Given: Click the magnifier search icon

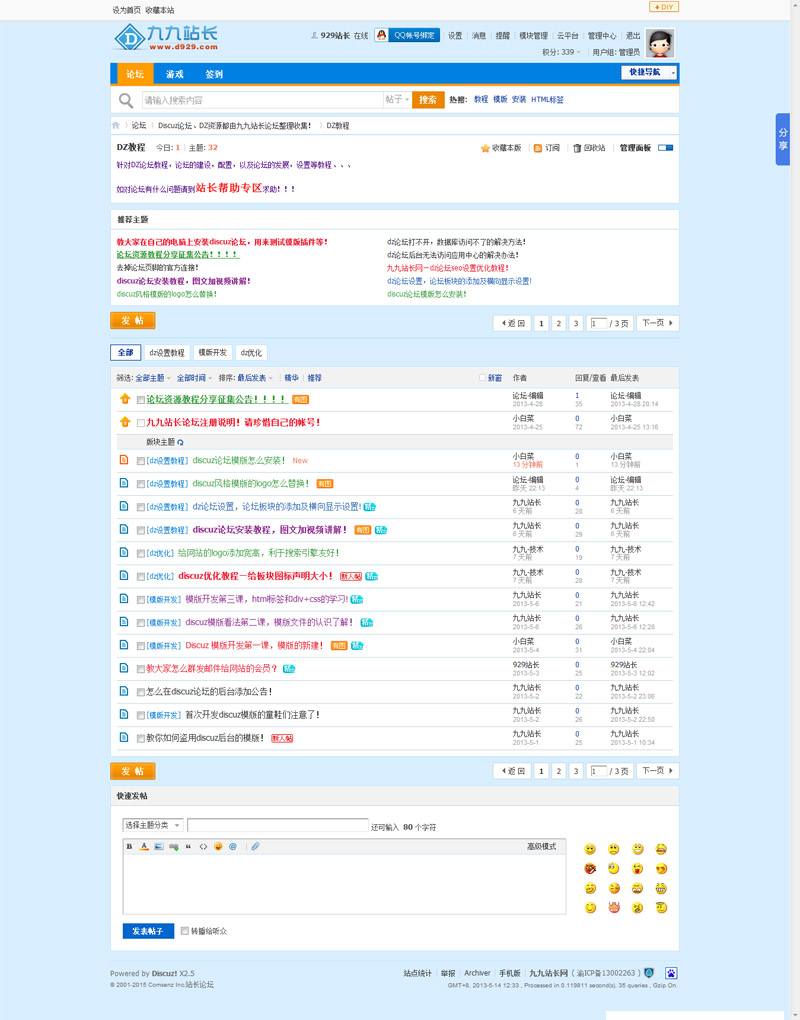Looking at the screenshot, I should 126,100.
